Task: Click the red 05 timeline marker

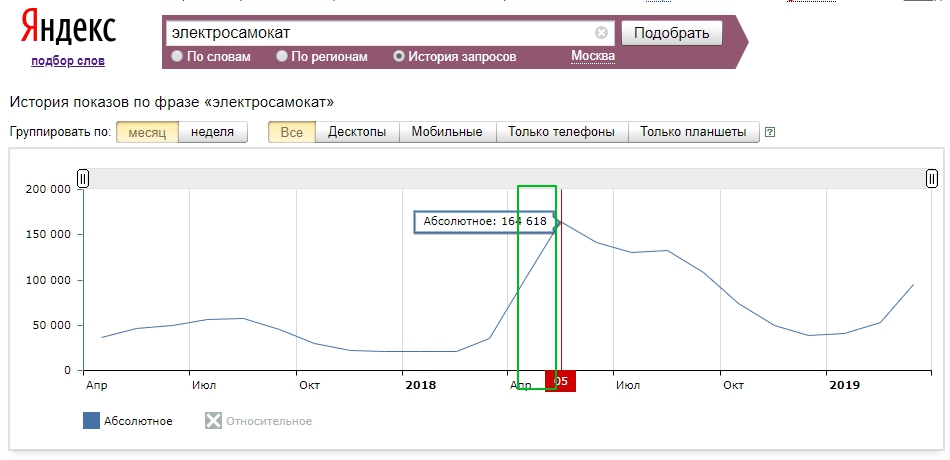Action: click(561, 381)
